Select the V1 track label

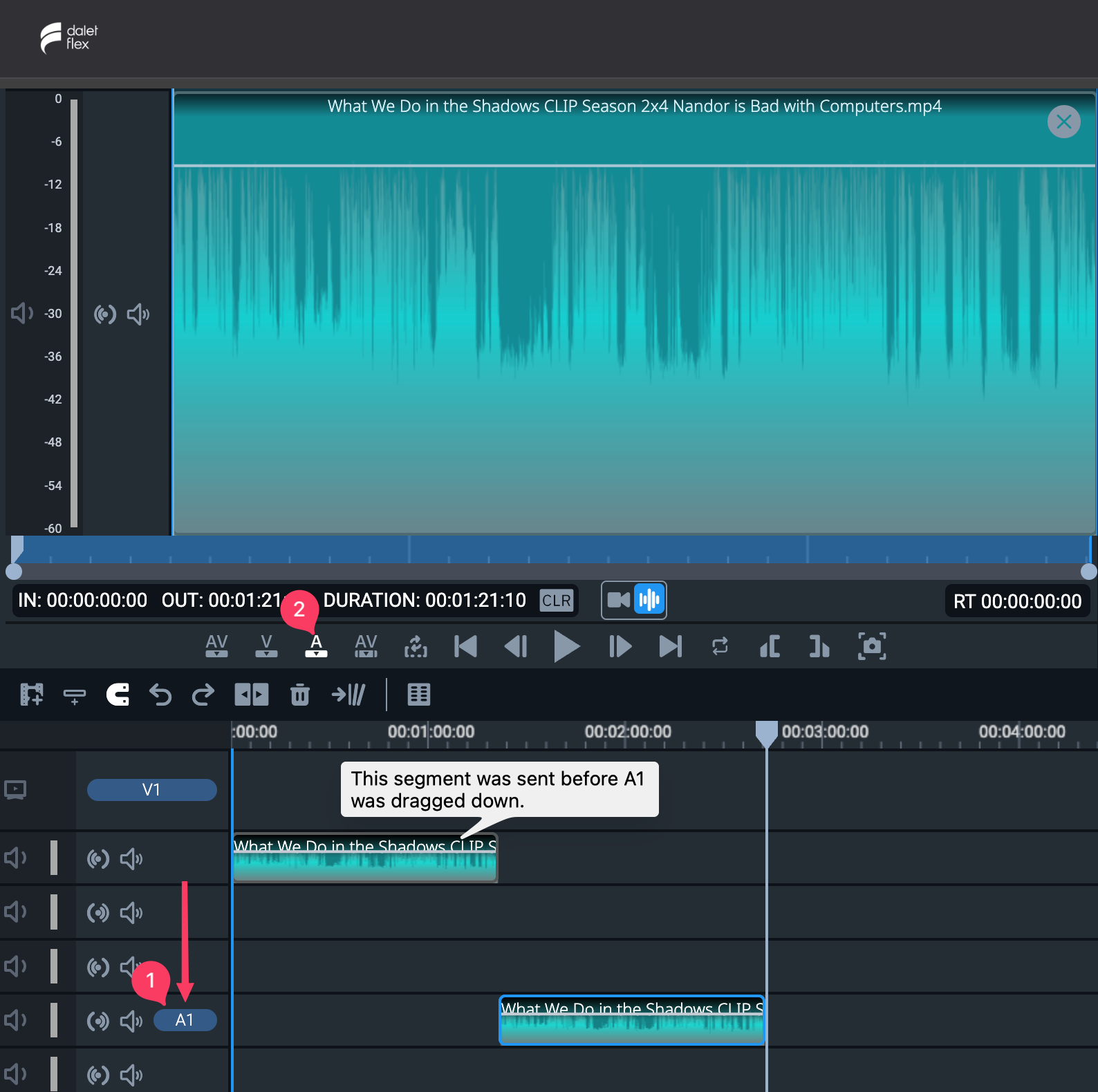151,790
